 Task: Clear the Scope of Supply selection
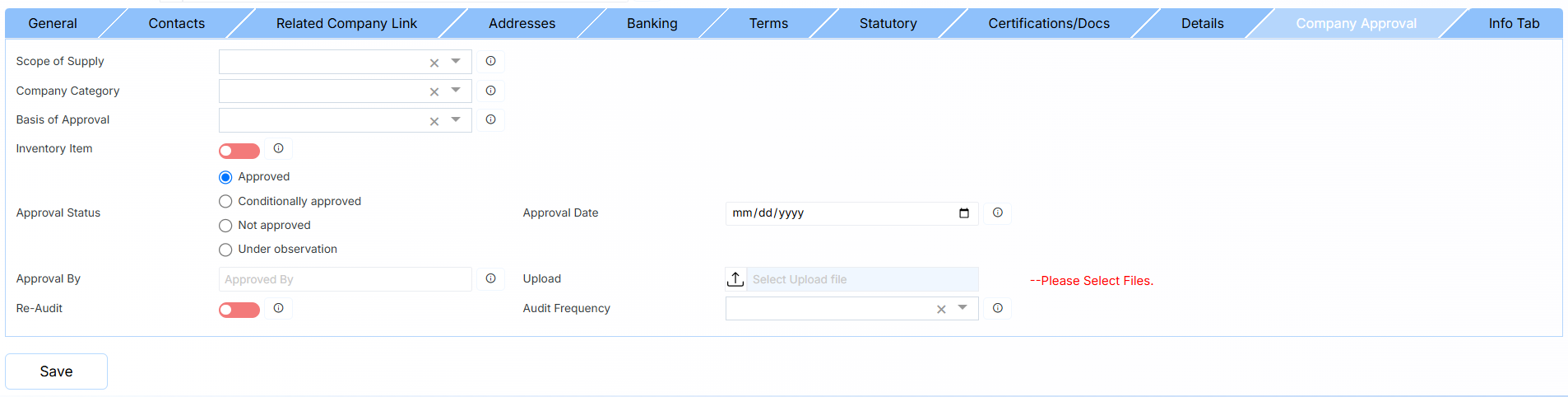coord(434,63)
